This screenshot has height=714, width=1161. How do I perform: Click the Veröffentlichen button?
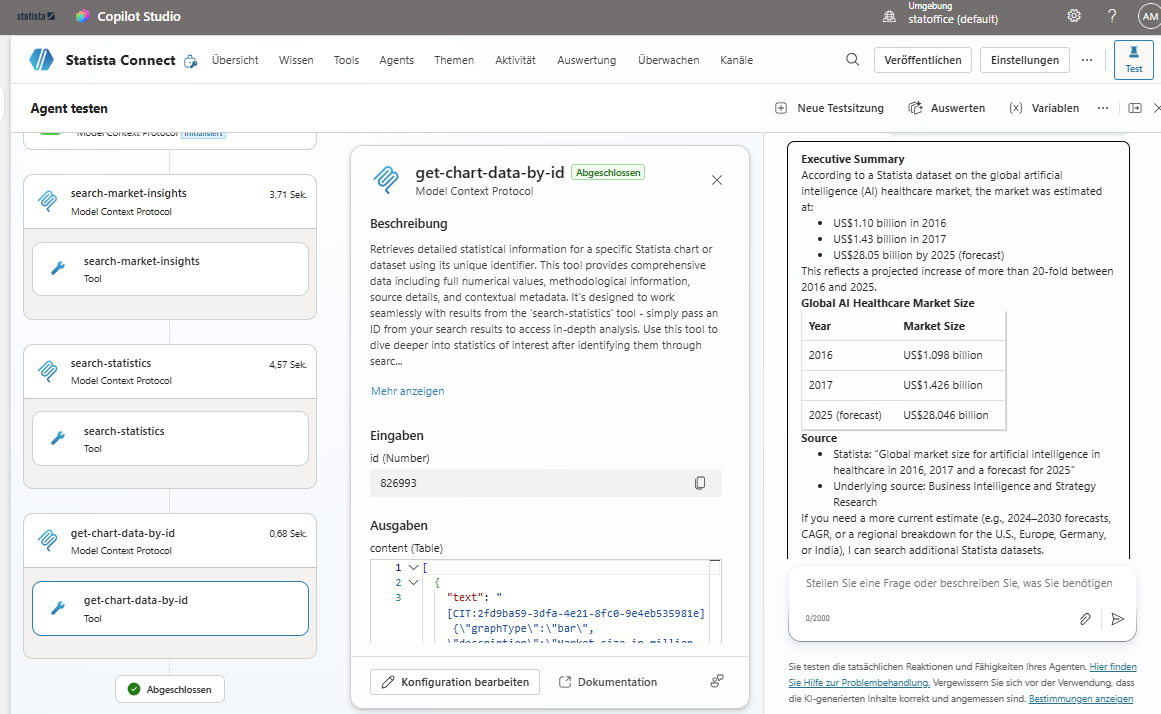tap(923, 60)
